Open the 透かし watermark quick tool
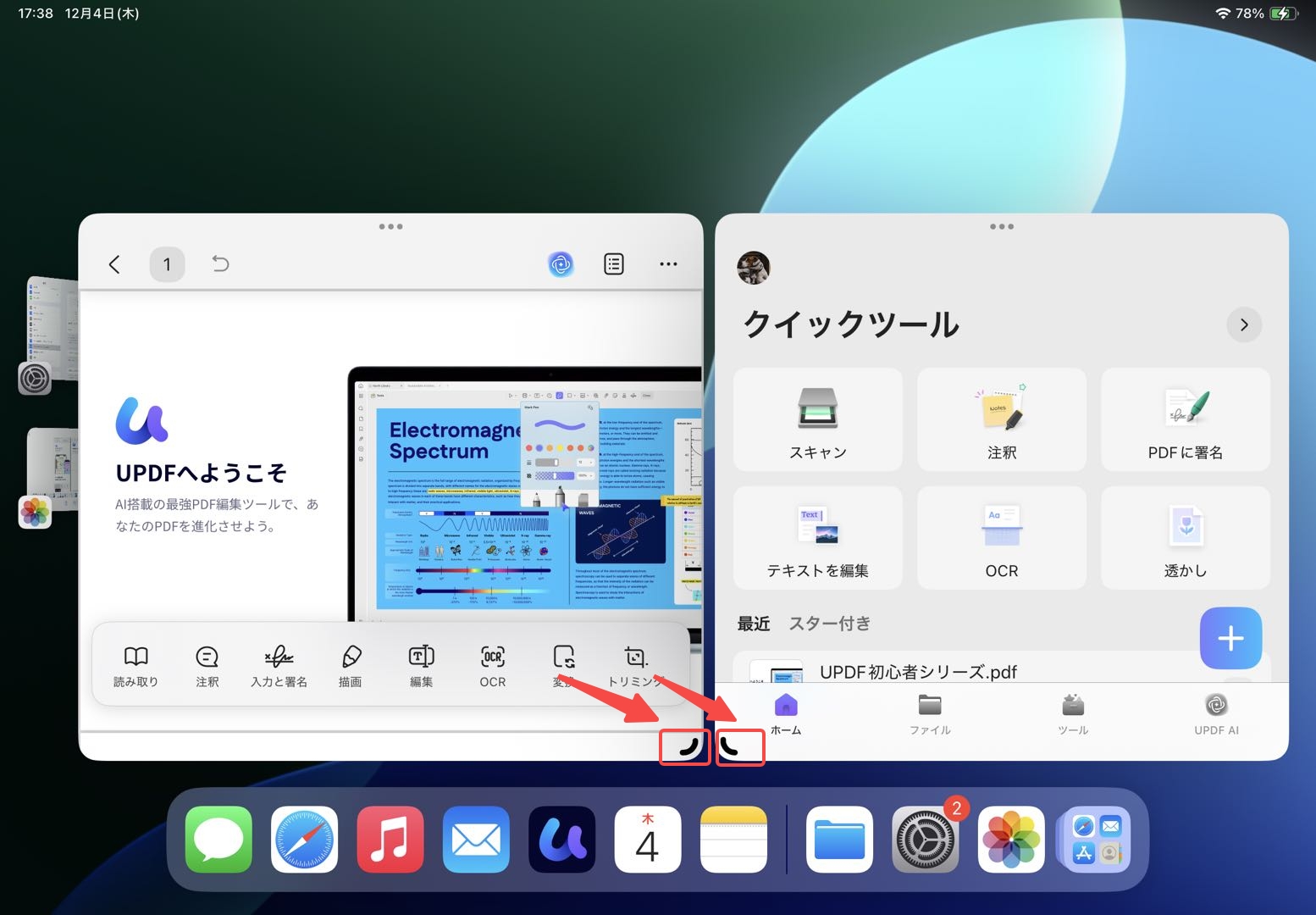Image resolution: width=1316 pixels, height=915 pixels. tap(1186, 538)
